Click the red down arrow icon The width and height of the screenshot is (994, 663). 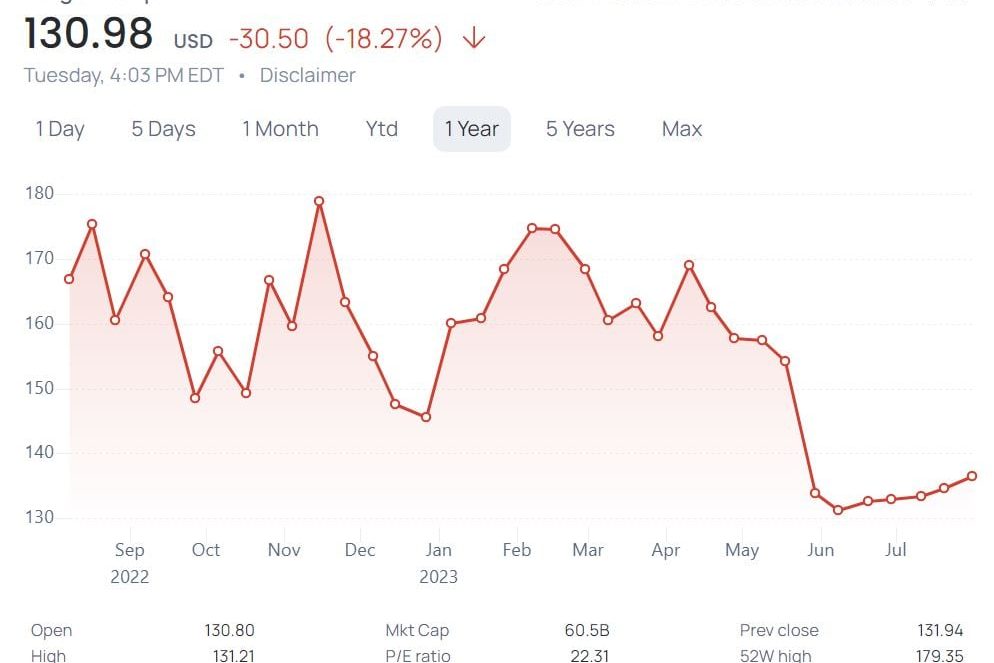474,39
